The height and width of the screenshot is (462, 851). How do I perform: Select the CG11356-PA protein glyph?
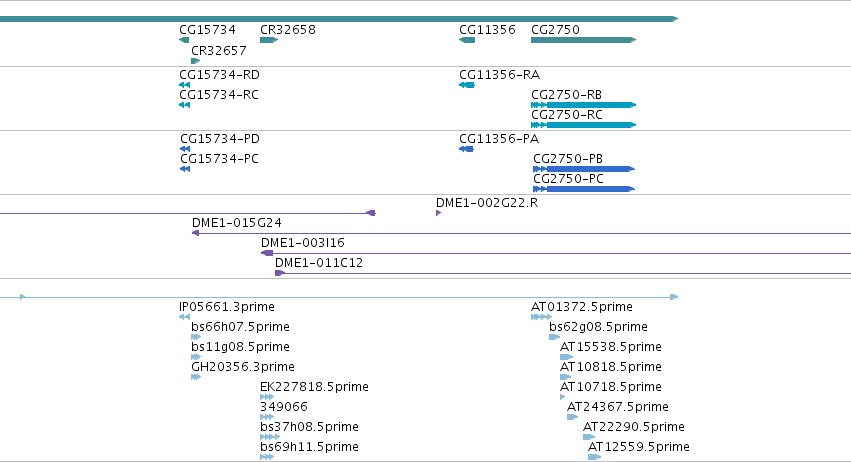(466, 149)
